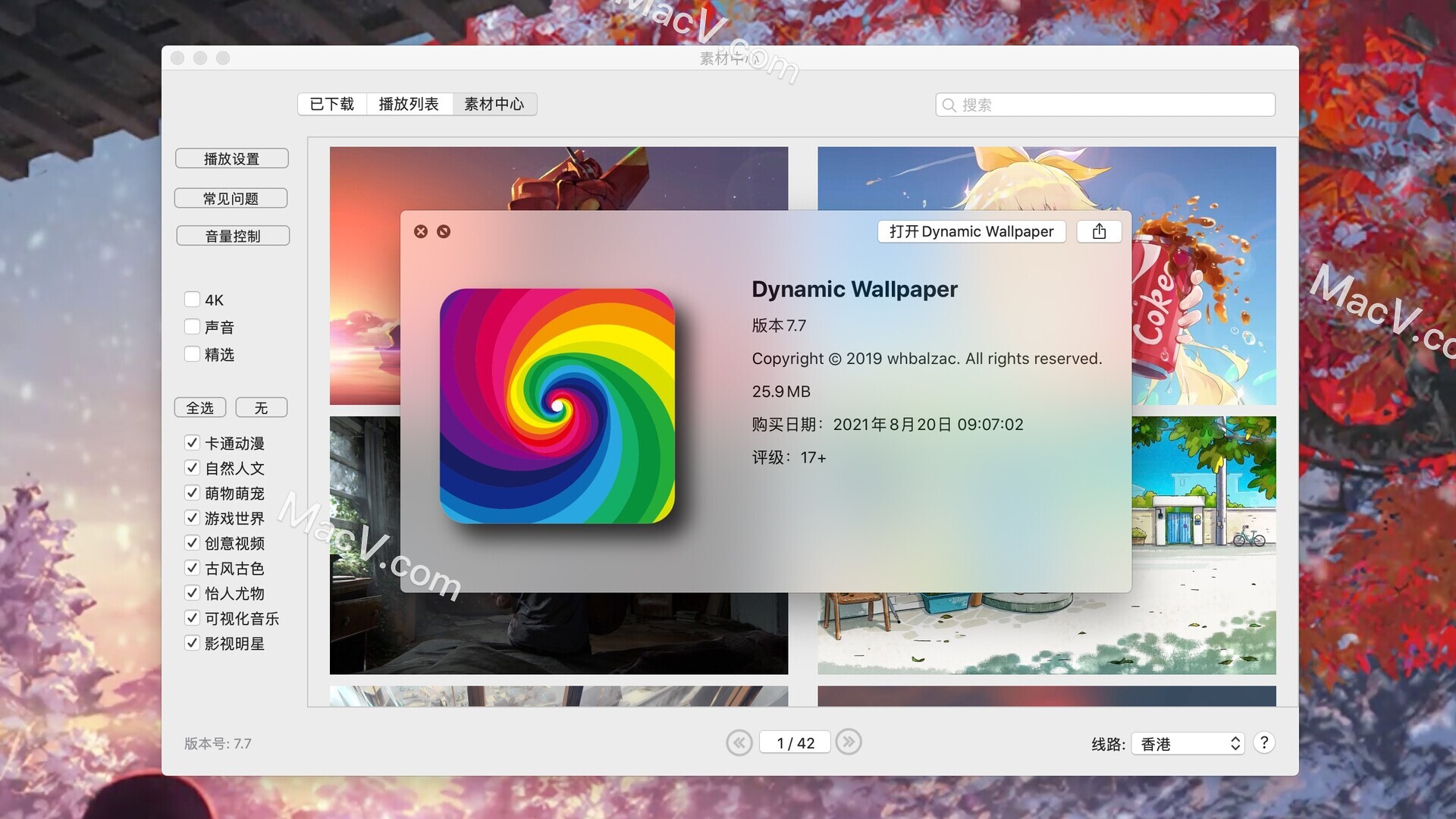Switch to the 素材中心 tab
The width and height of the screenshot is (1456, 819).
click(x=494, y=104)
